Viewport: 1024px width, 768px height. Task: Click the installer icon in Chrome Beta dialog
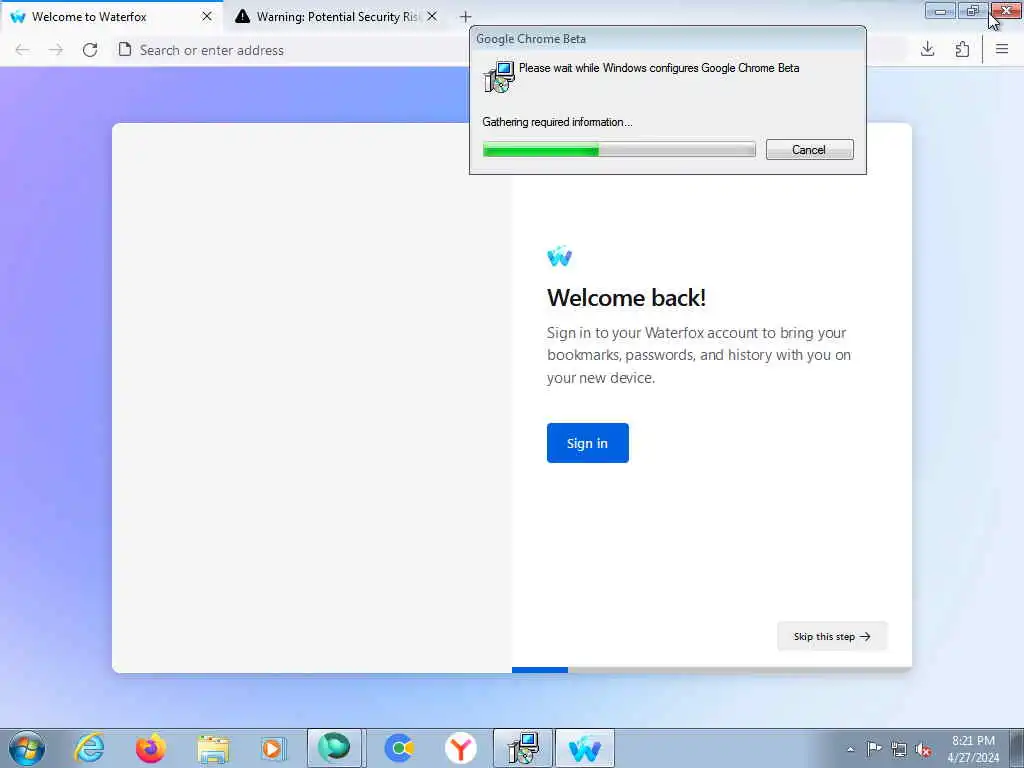(x=499, y=77)
